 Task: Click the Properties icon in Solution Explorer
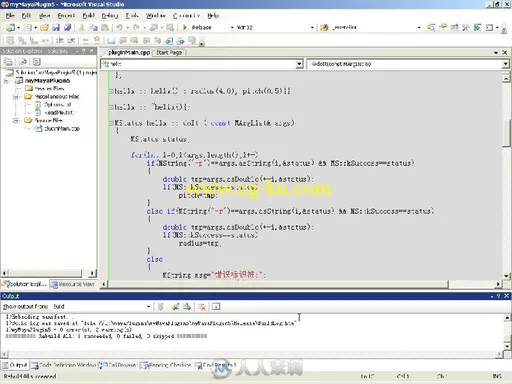tap(8, 62)
